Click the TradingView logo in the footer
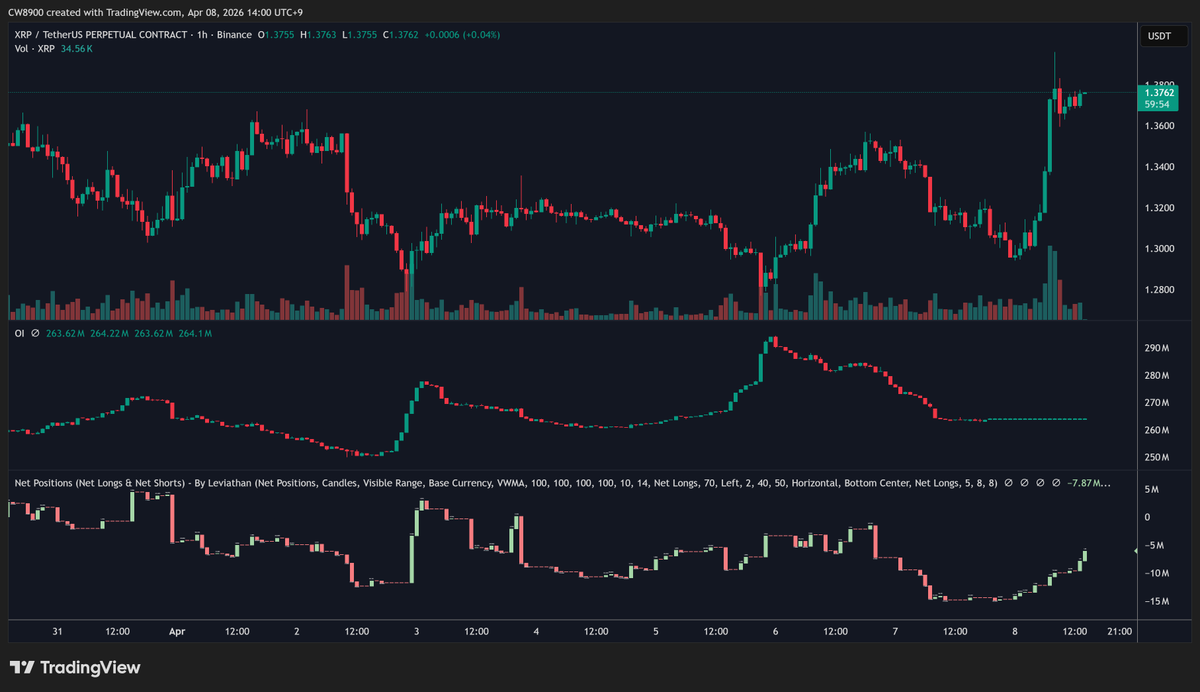The image size is (1200, 692). coord(75,668)
